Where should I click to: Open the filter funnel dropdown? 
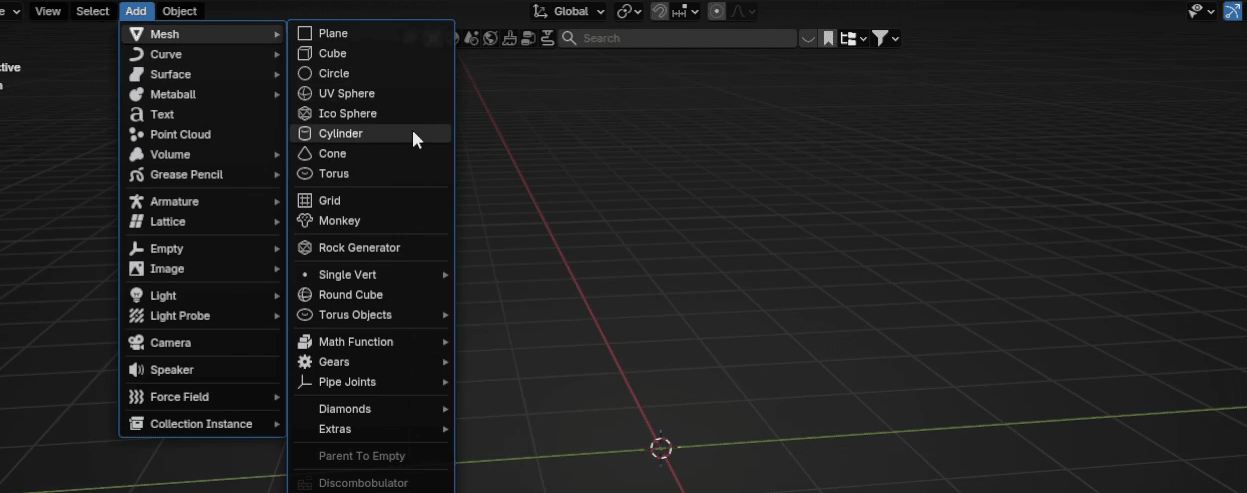pyautogui.click(x=885, y=38)
